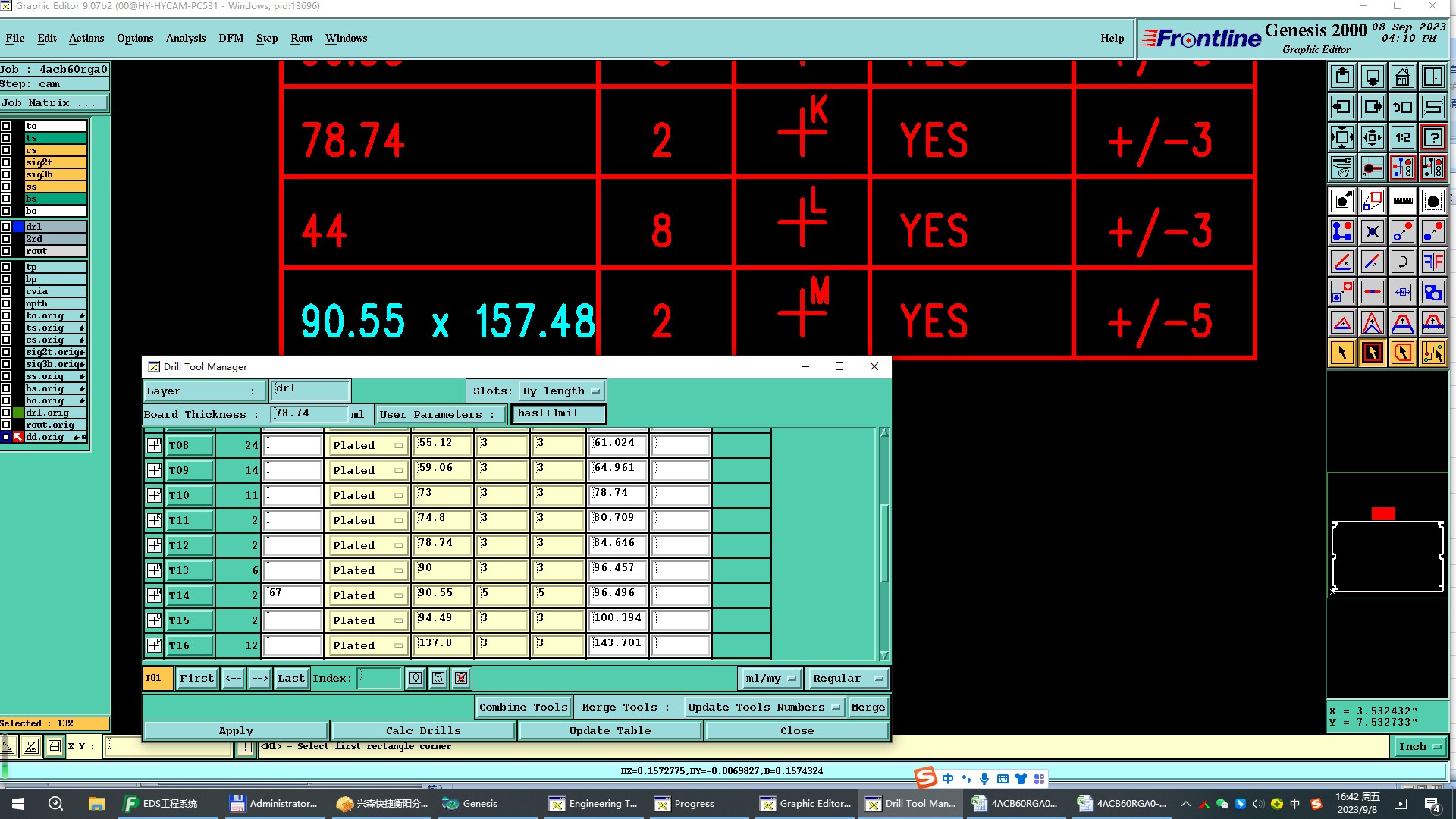
Task: Open the Slots By length dropdown
Action: coord(561,391)
